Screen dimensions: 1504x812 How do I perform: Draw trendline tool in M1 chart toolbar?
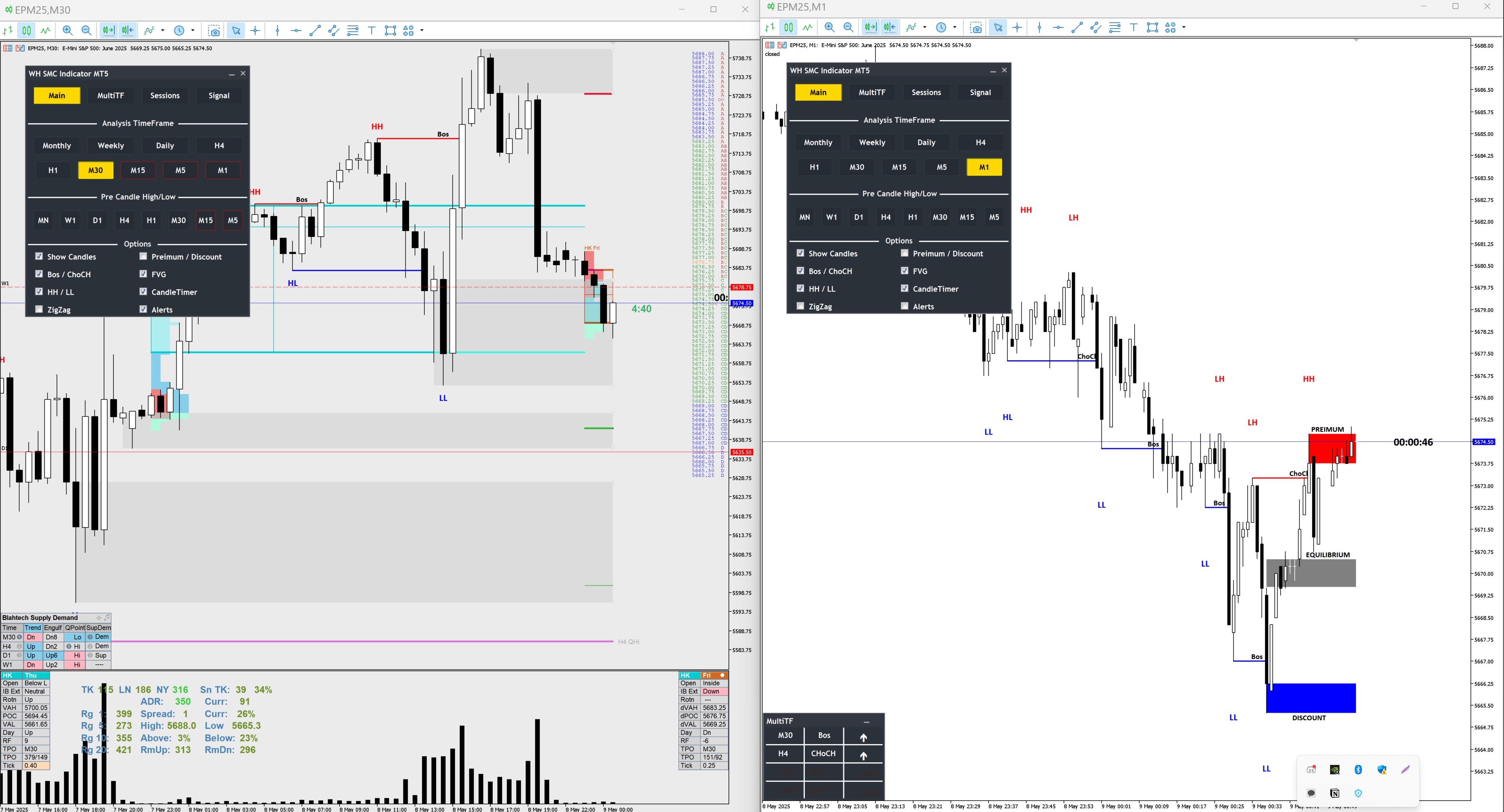point(1077,27)
